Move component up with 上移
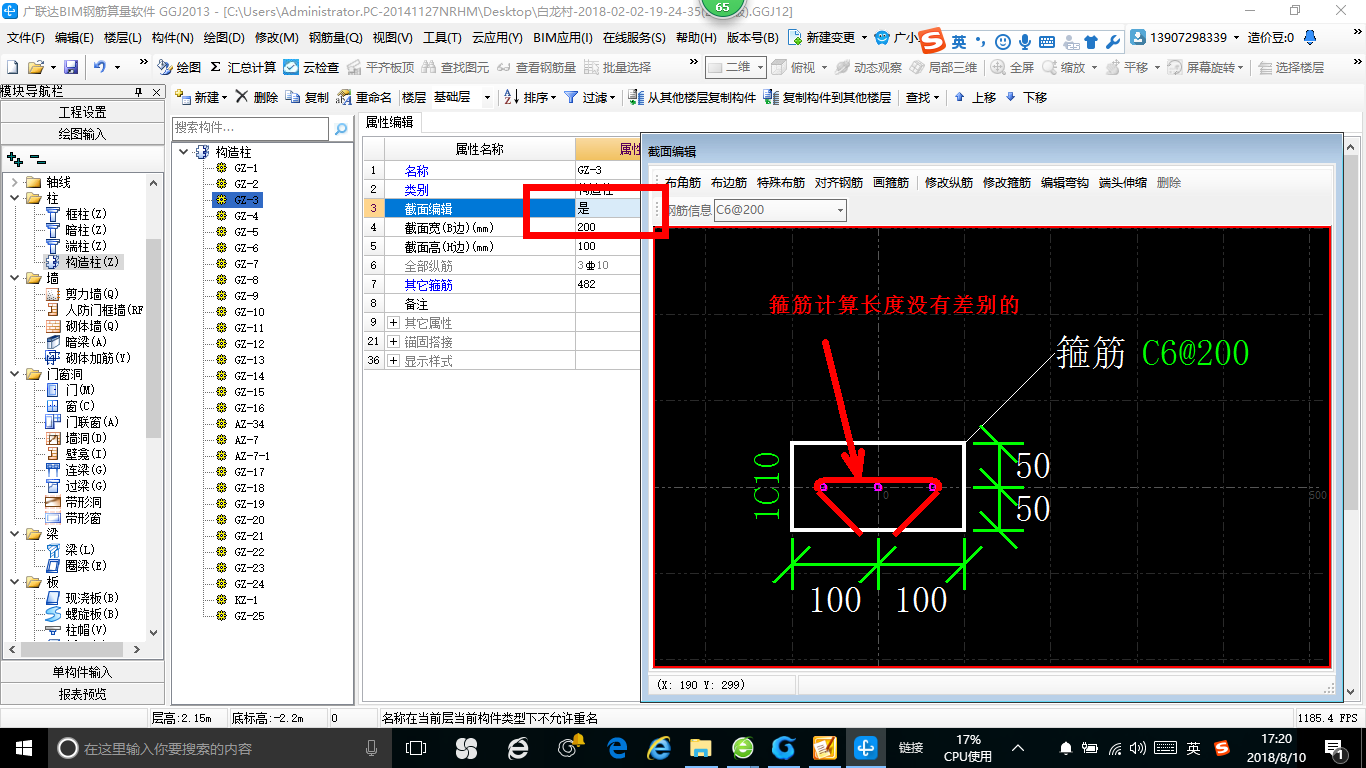 (975, 97)
